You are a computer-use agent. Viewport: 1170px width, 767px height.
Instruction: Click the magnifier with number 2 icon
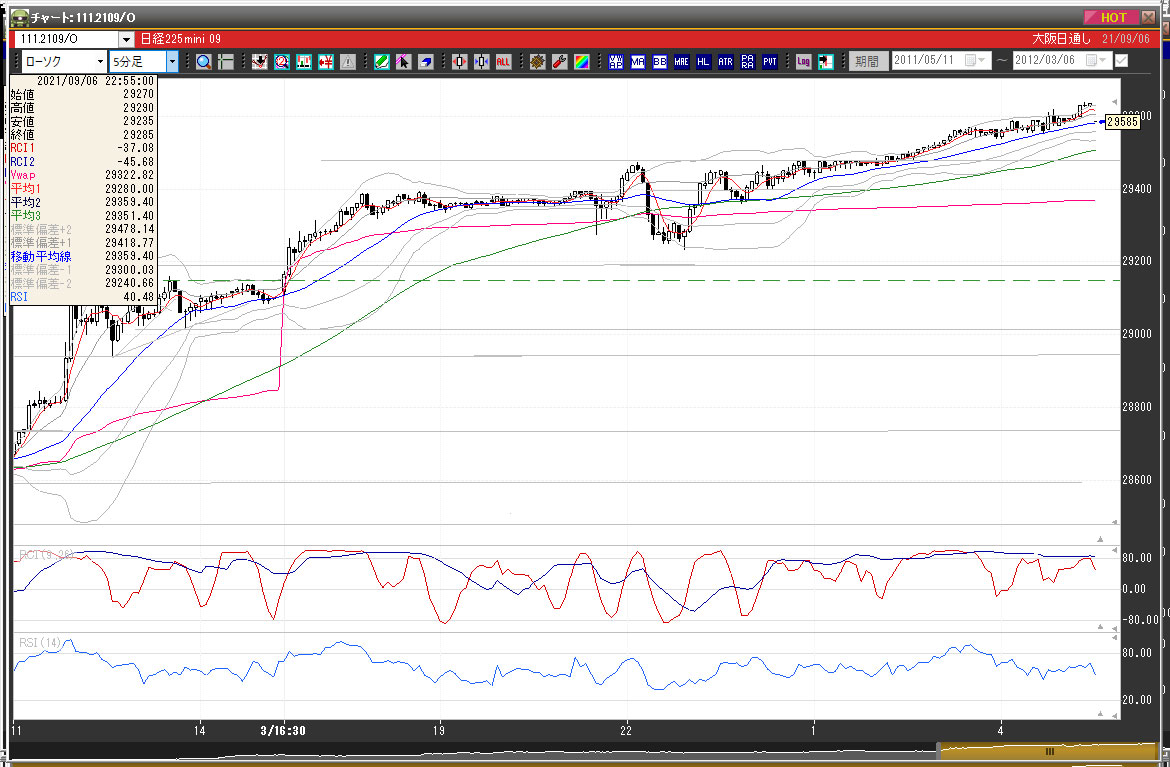click(x=282, y=62)
